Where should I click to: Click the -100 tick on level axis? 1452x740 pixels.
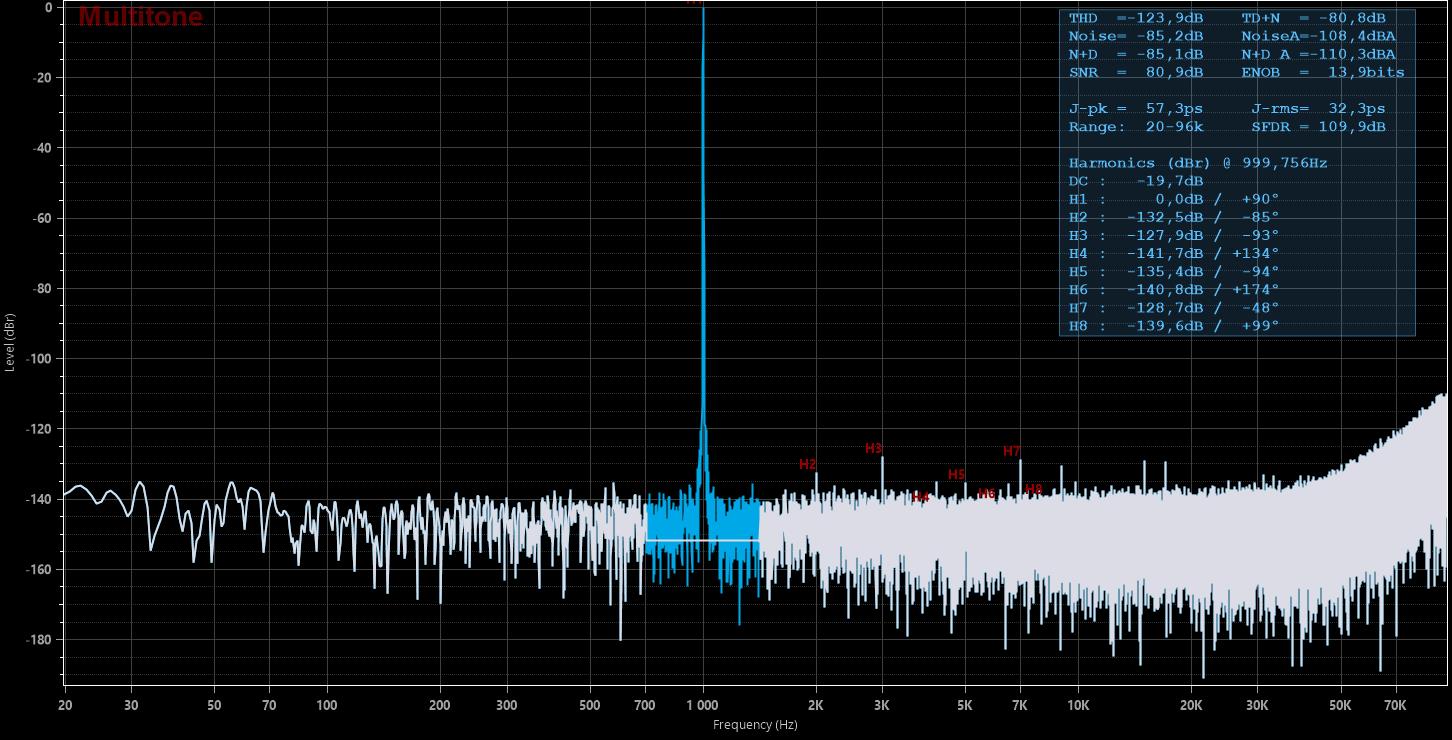(40, 359)
